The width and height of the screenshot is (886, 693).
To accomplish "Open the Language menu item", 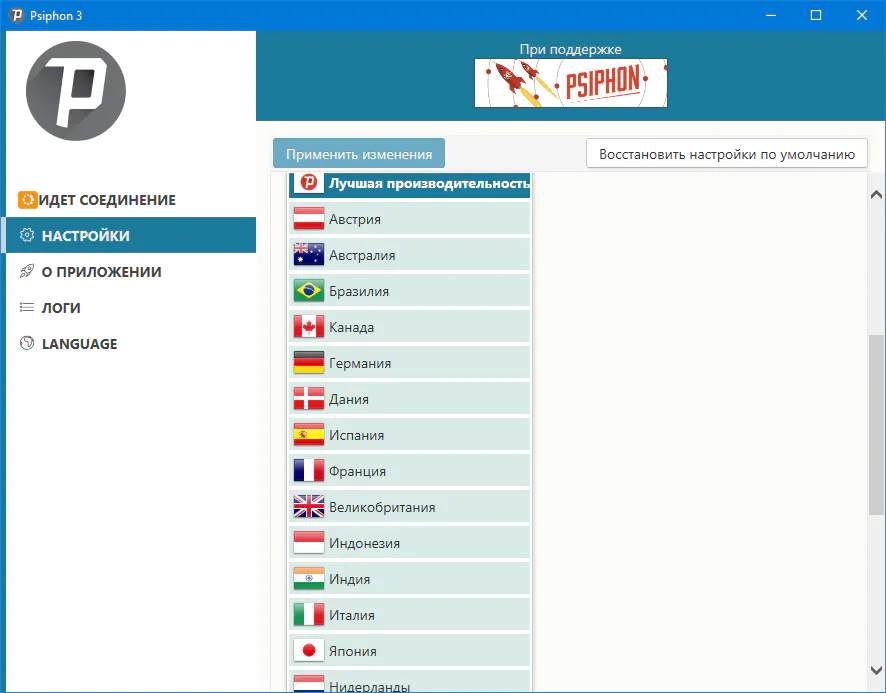I will pyautogui.click(x=79, y=344).
